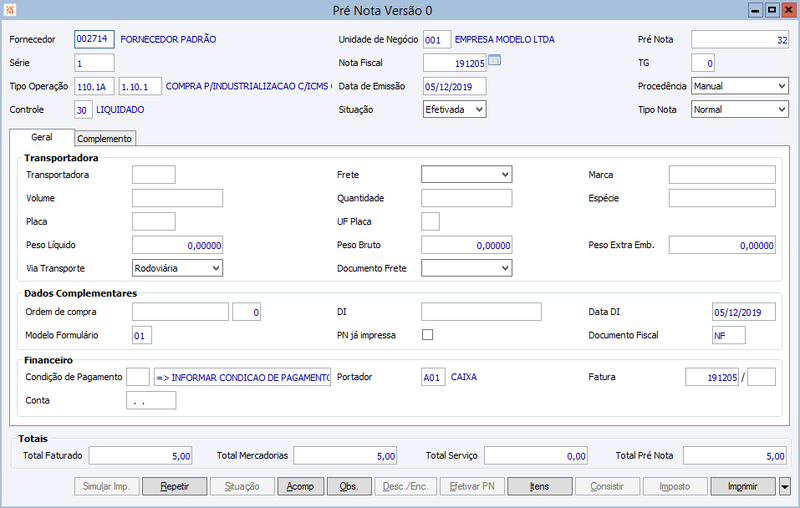Click the Condição de Pagamento code field
800x508 pixels.
pos(138,377)
